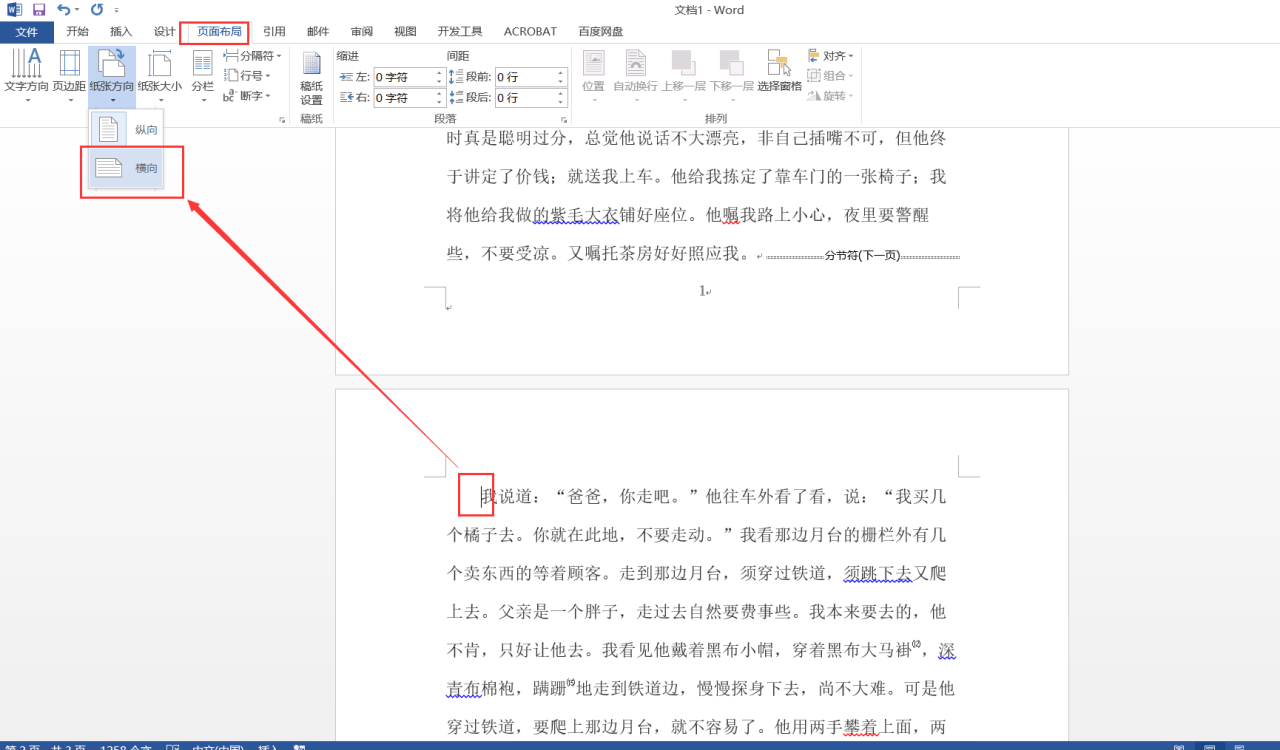The width and height of the screenshot is (1280, 750).
Task: Click the underlined phrase 须跳下去
Action: (x=877, y=573)
